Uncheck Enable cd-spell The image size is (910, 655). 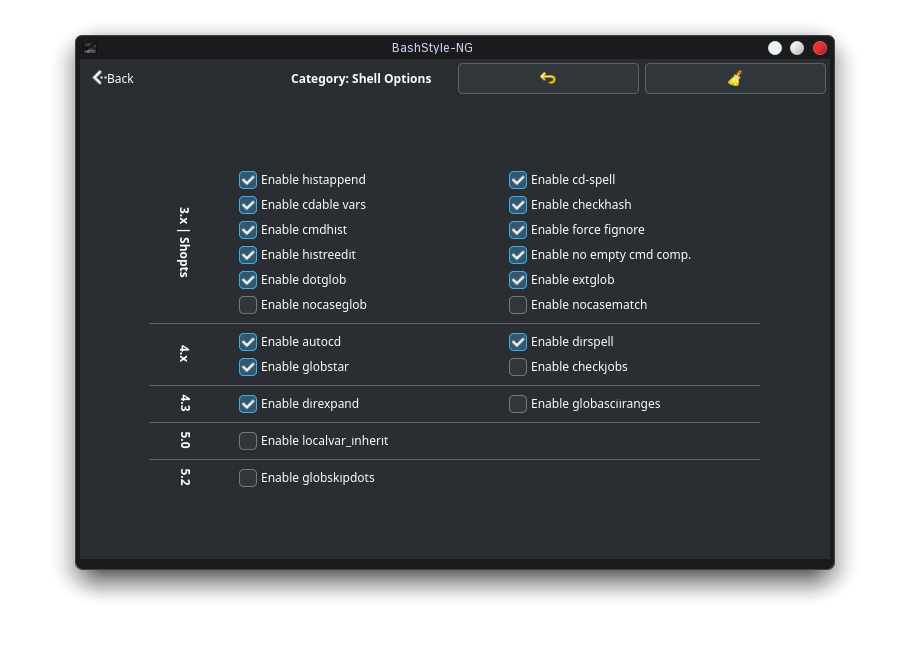click(x=518, y=180)
